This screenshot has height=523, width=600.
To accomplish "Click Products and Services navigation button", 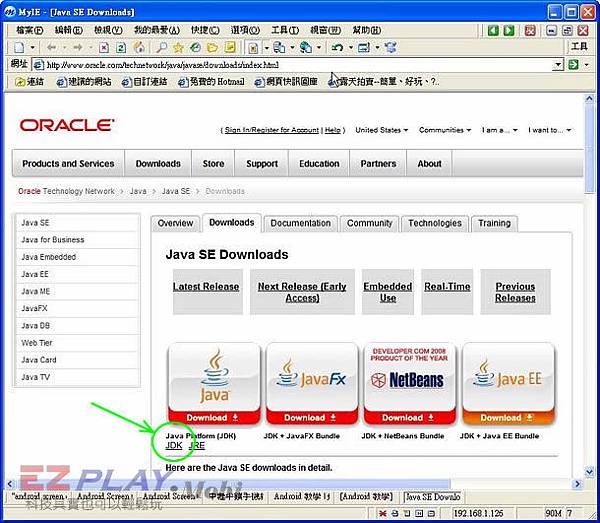I will (x=68, y=163).
